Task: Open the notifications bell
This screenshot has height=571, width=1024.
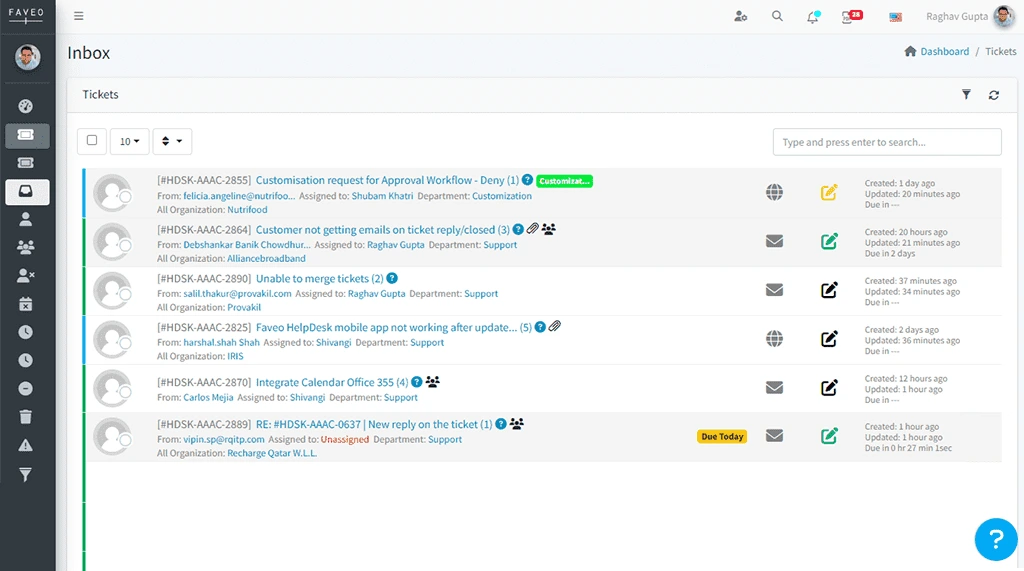Action: pos(812,17)
